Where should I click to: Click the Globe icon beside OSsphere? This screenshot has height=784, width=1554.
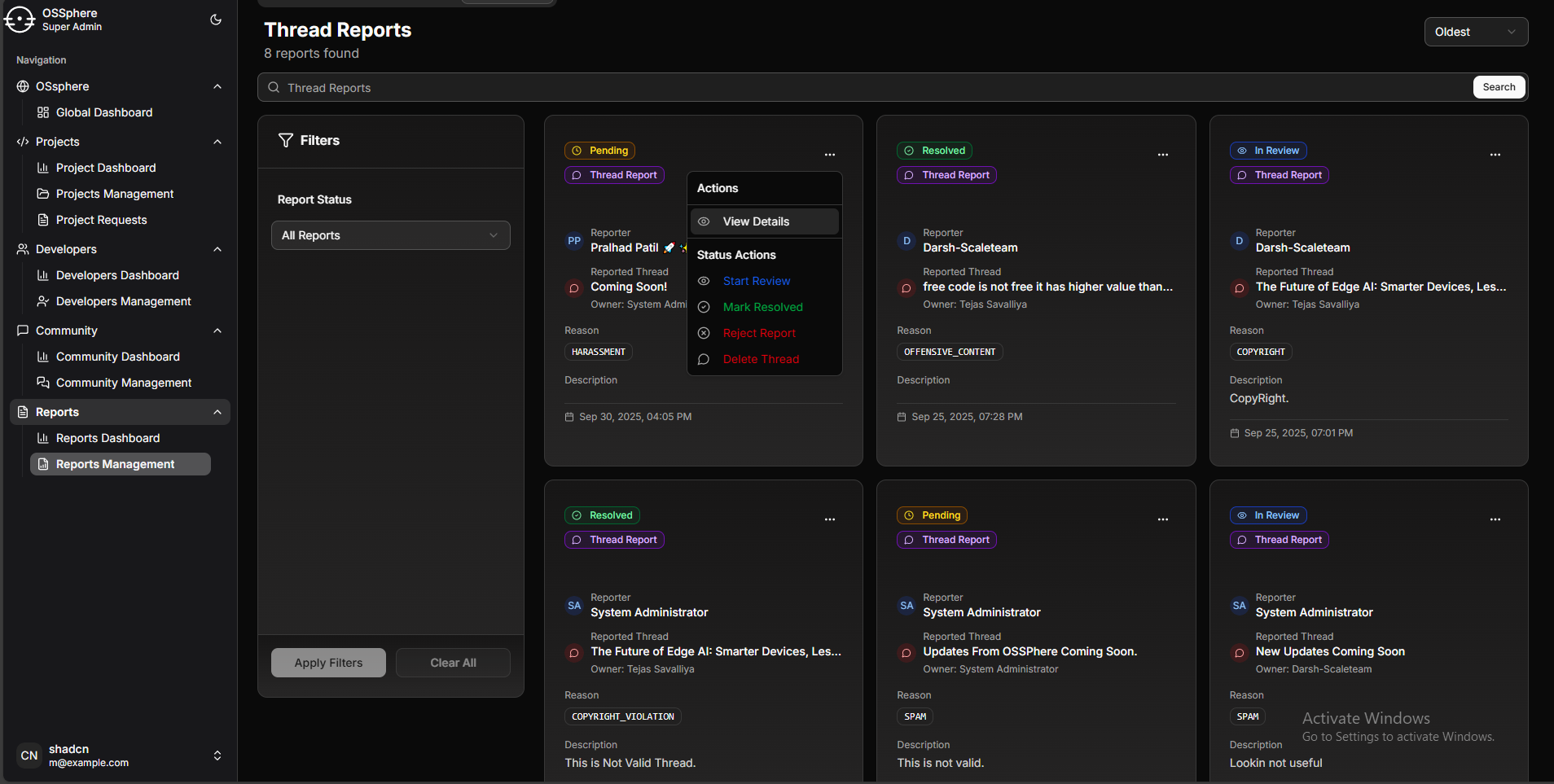[23, 86]
